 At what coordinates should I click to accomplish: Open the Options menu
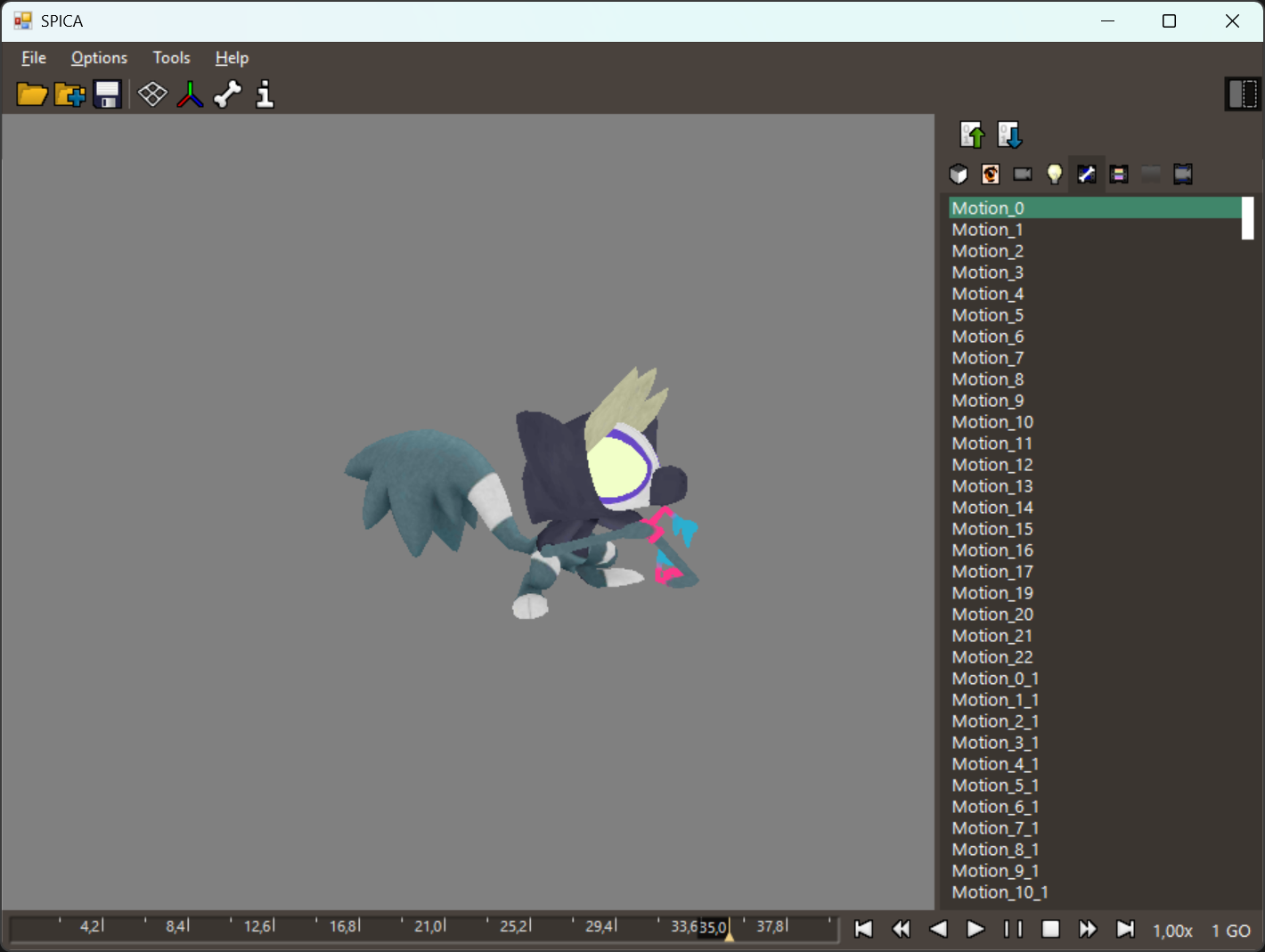[99, 58]
